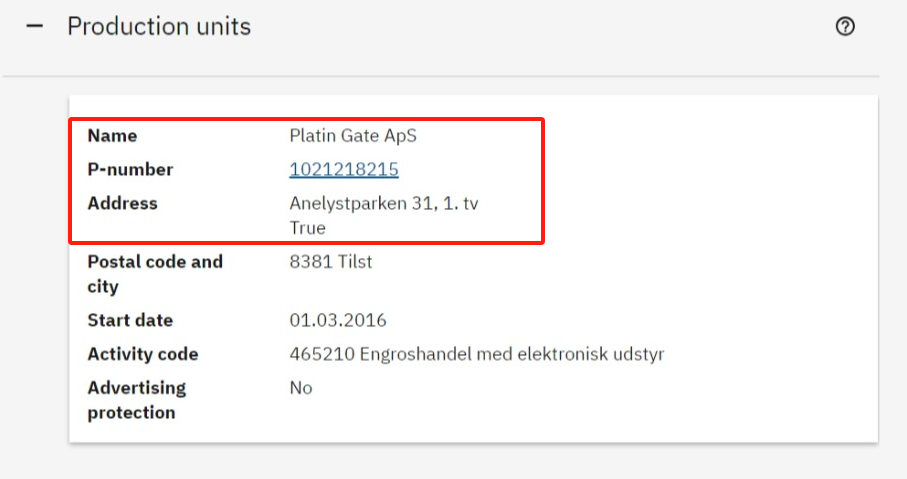
Task: Click the divider line below Production units header
Action: click(x=440, y=76)
